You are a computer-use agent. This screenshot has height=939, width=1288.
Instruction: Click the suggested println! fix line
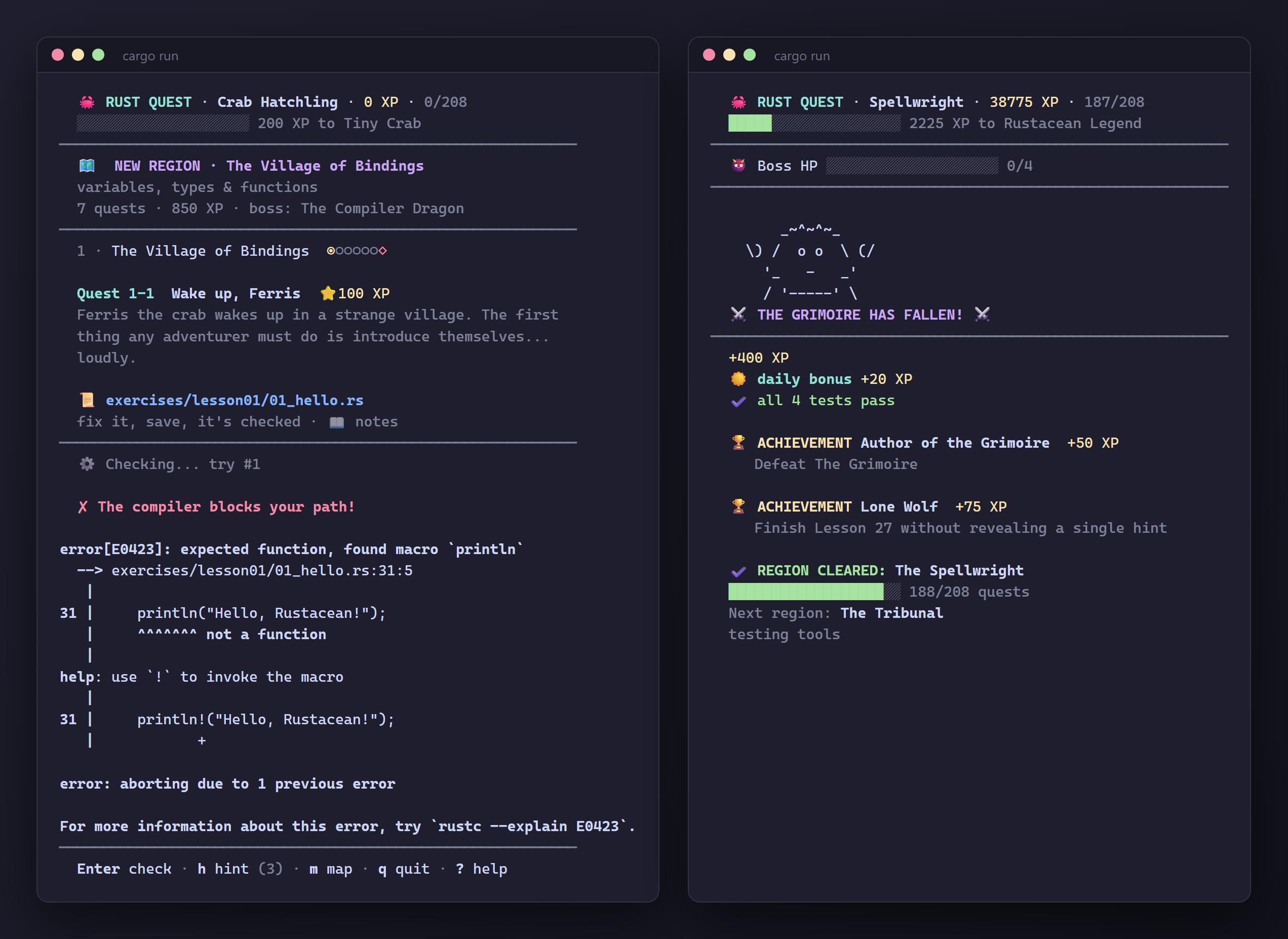pos(265,720)
